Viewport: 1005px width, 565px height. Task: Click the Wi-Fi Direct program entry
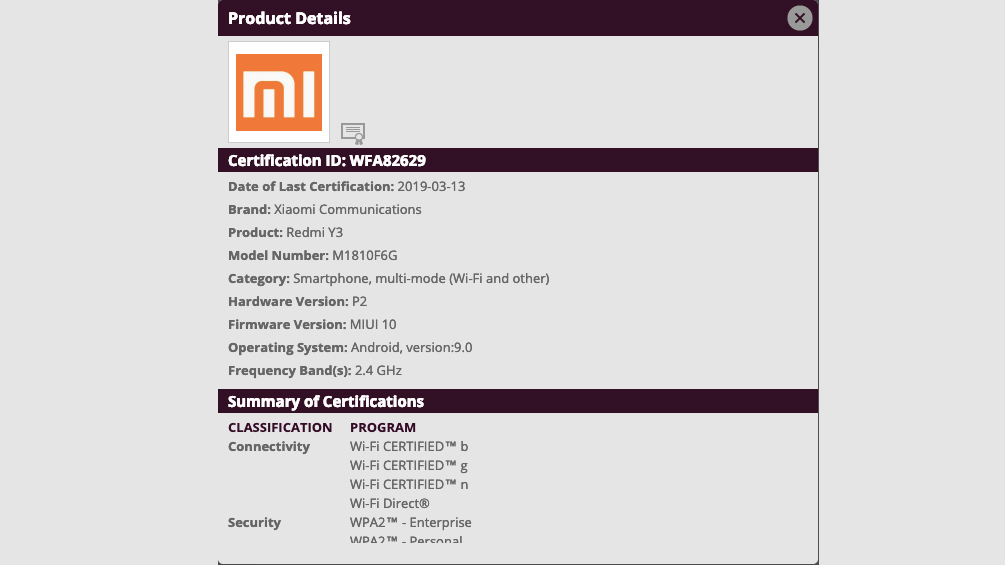[390, 504]
